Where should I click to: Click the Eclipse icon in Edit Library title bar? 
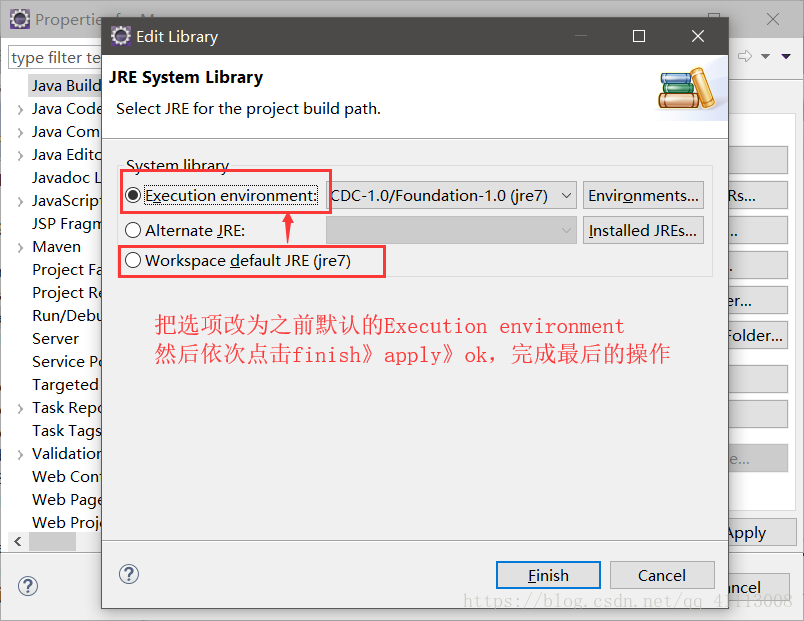pos(121,36)
